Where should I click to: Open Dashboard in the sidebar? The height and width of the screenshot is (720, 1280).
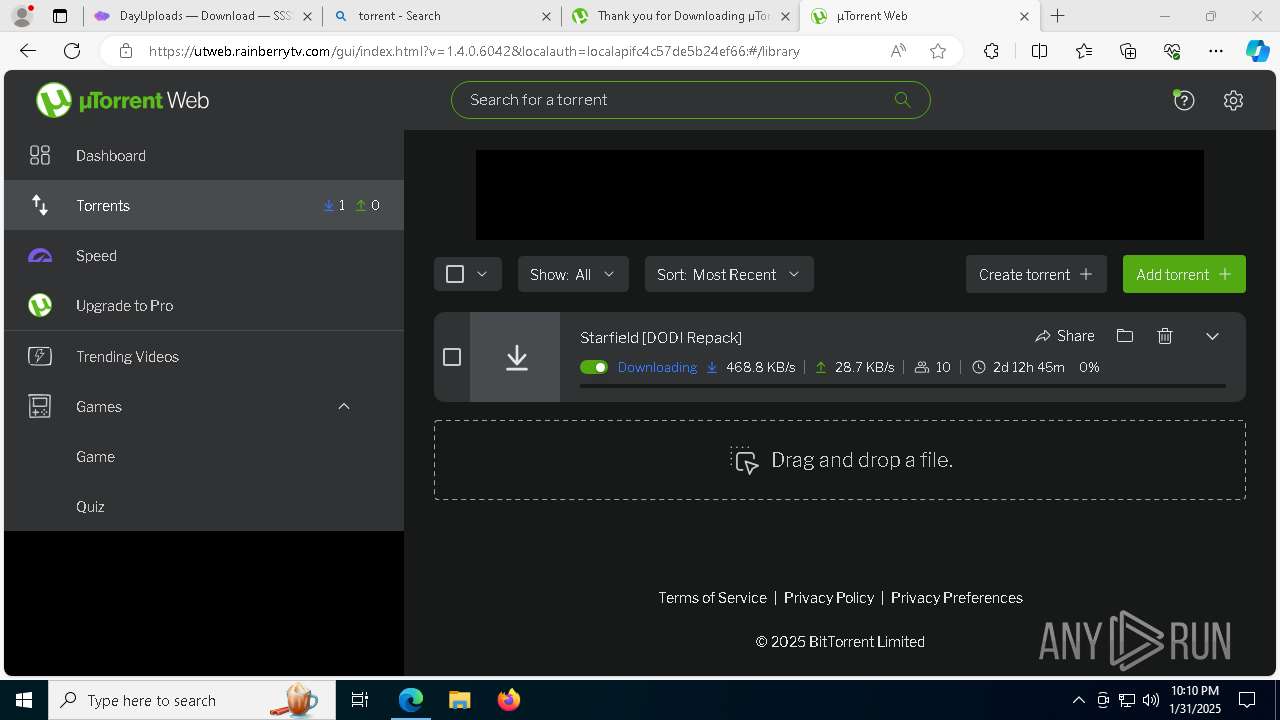(x=204, y=155)
